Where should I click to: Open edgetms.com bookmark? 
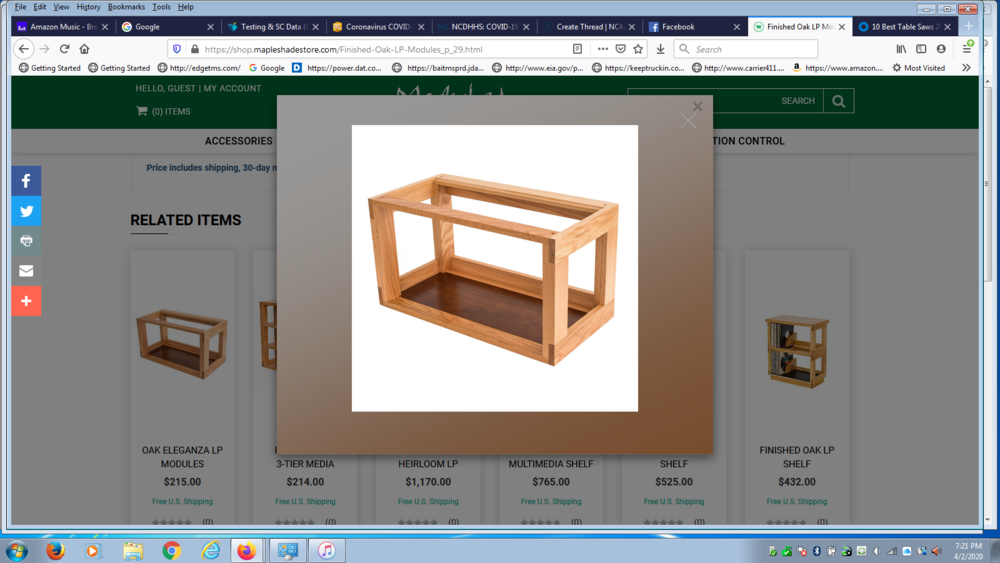tap(199, 68)
